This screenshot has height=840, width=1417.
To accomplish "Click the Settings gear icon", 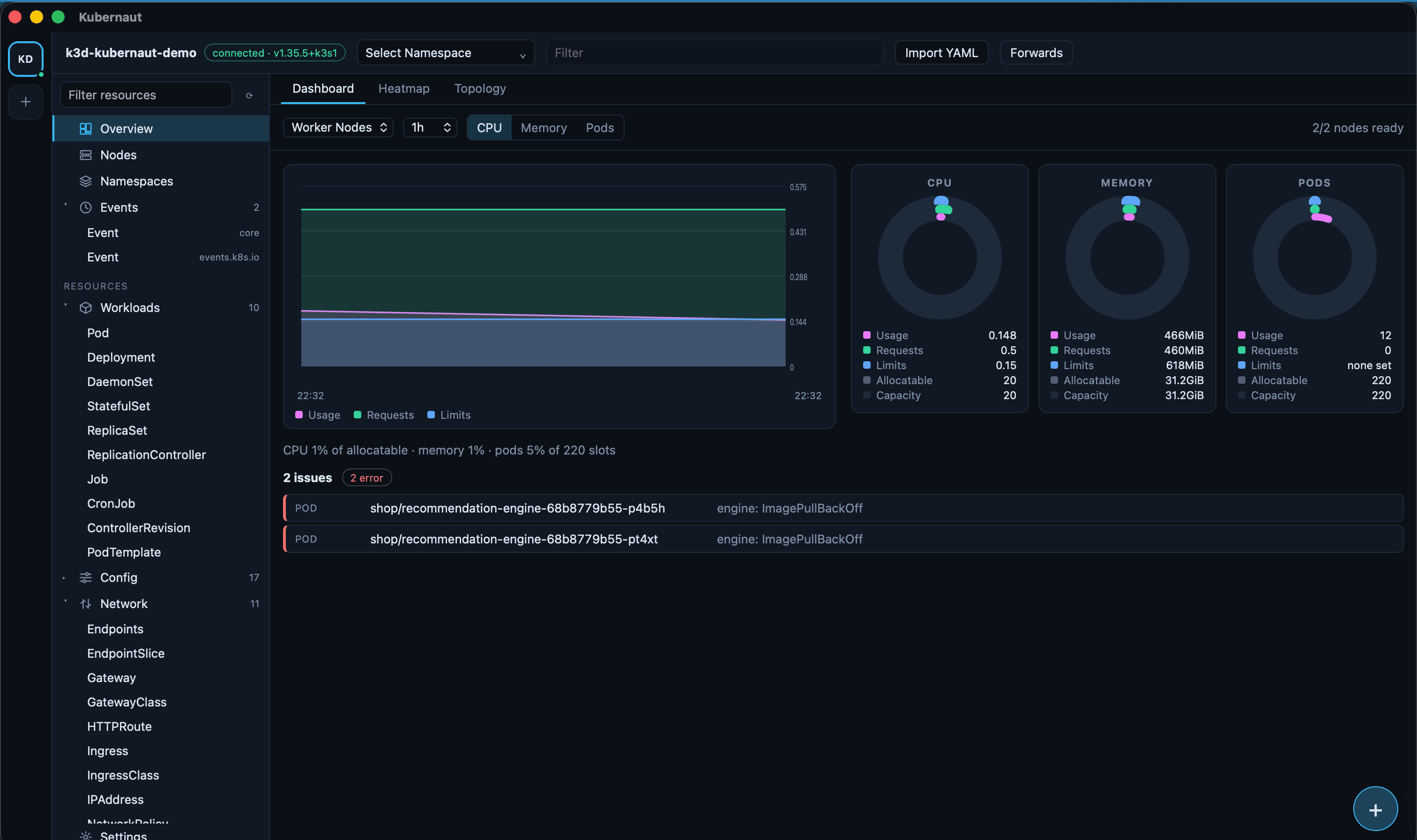I will [85, 835].
